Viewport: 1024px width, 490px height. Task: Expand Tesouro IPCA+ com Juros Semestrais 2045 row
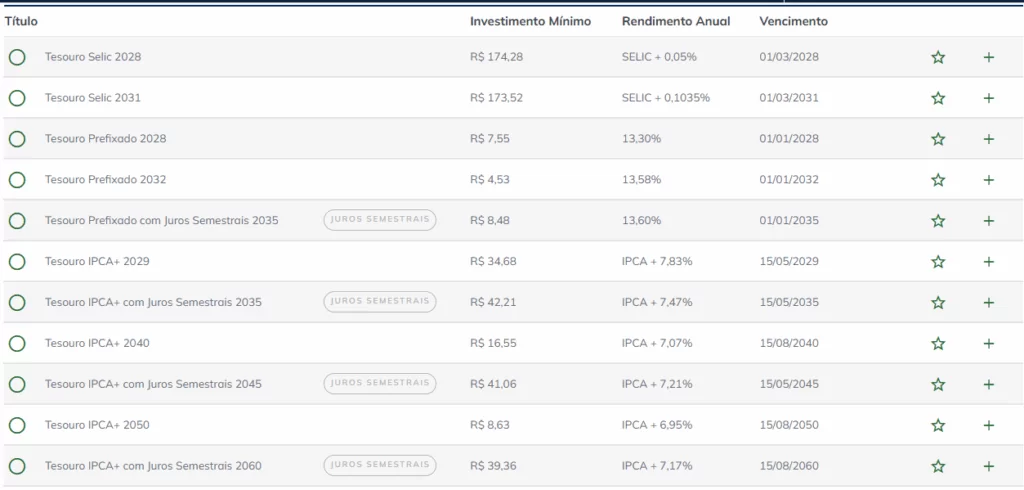[x=989, y=384]
